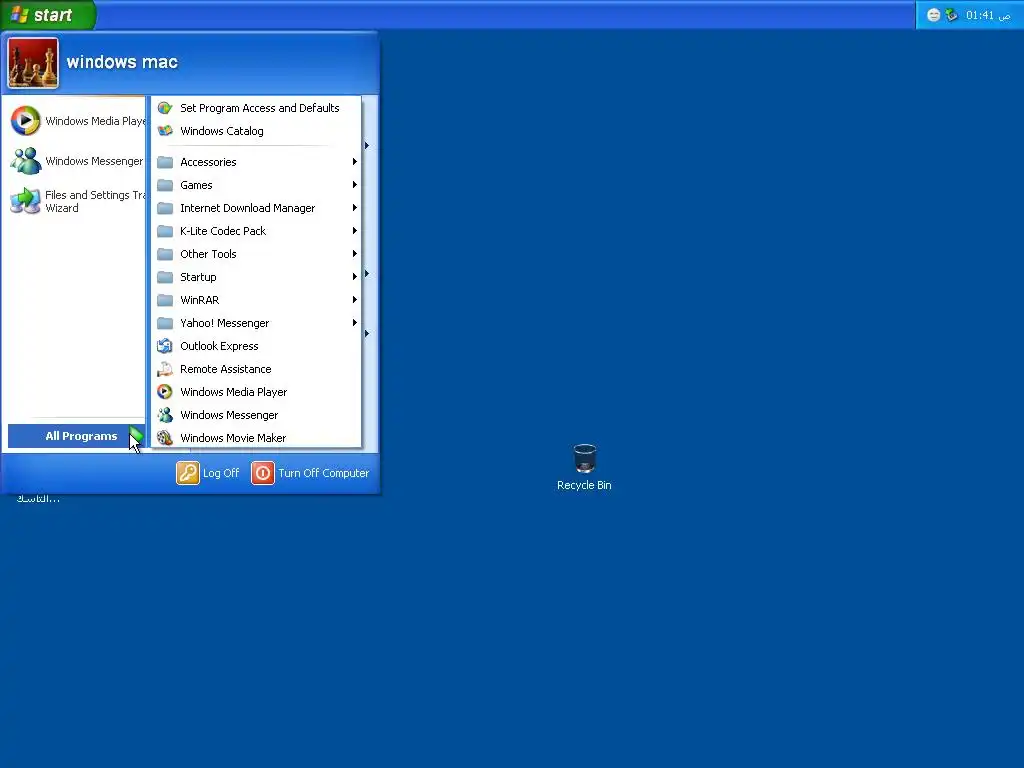The width and height of the screenshot is (1024, 768).
Task: Click the "Recycle Bin" label text
Action: click(x=584, y=485)
